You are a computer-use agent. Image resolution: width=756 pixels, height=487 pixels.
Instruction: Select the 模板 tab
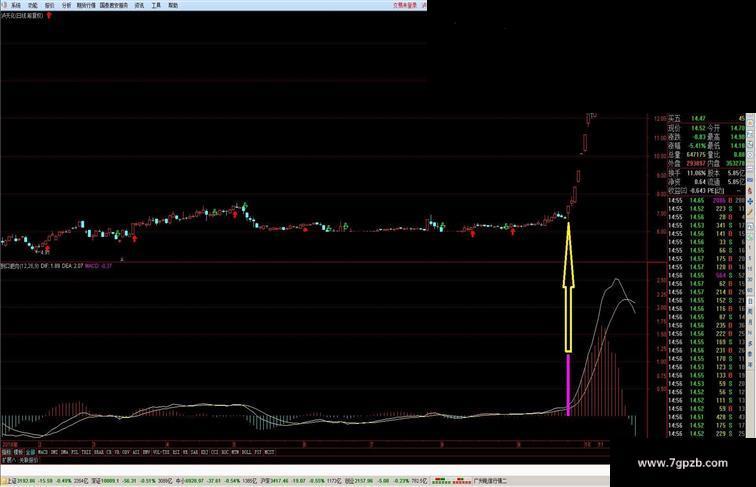pyautogui.click(x=17, y=452)
